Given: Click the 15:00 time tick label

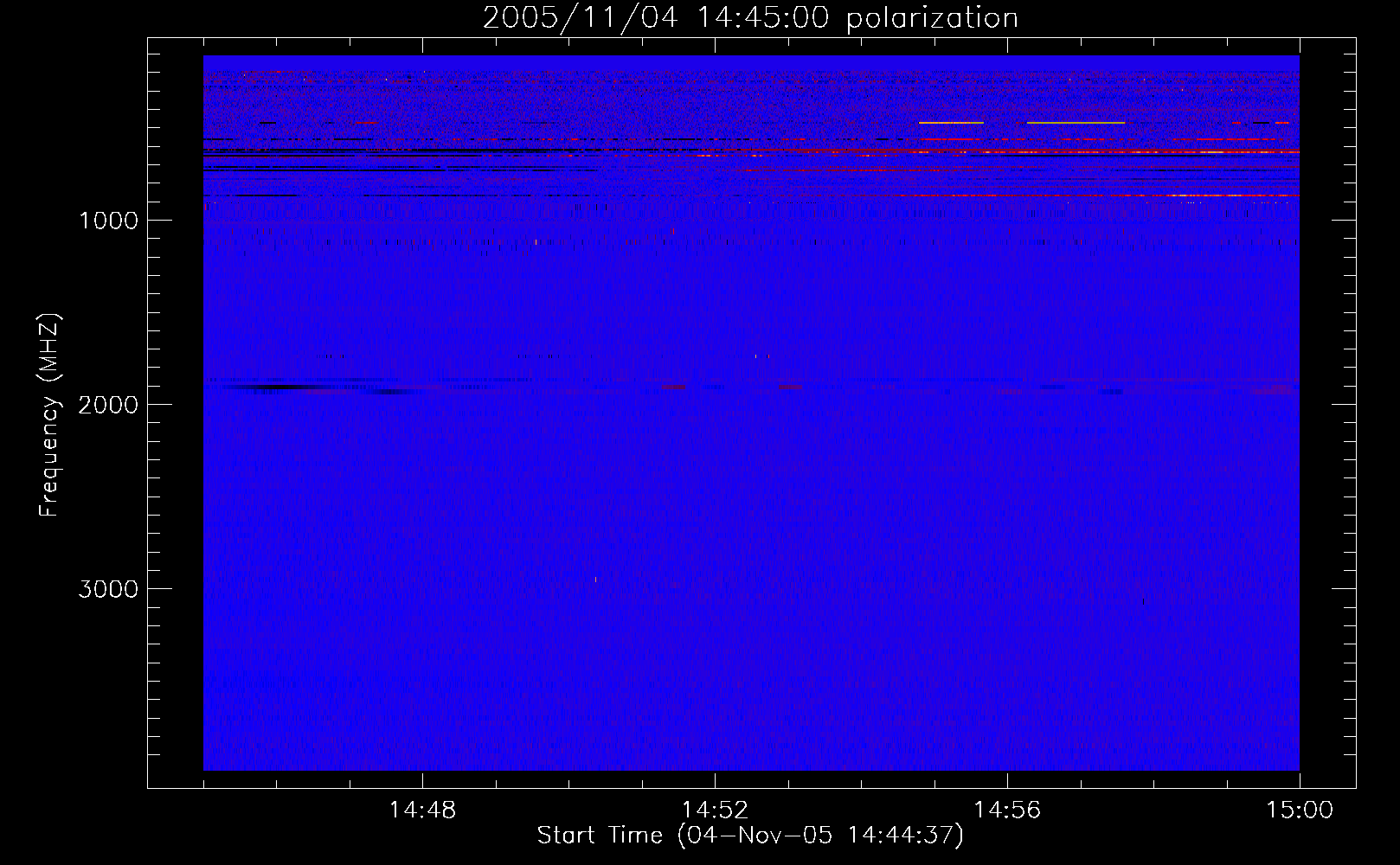Looking at the screenshot, I should [x=1300, y=811].
